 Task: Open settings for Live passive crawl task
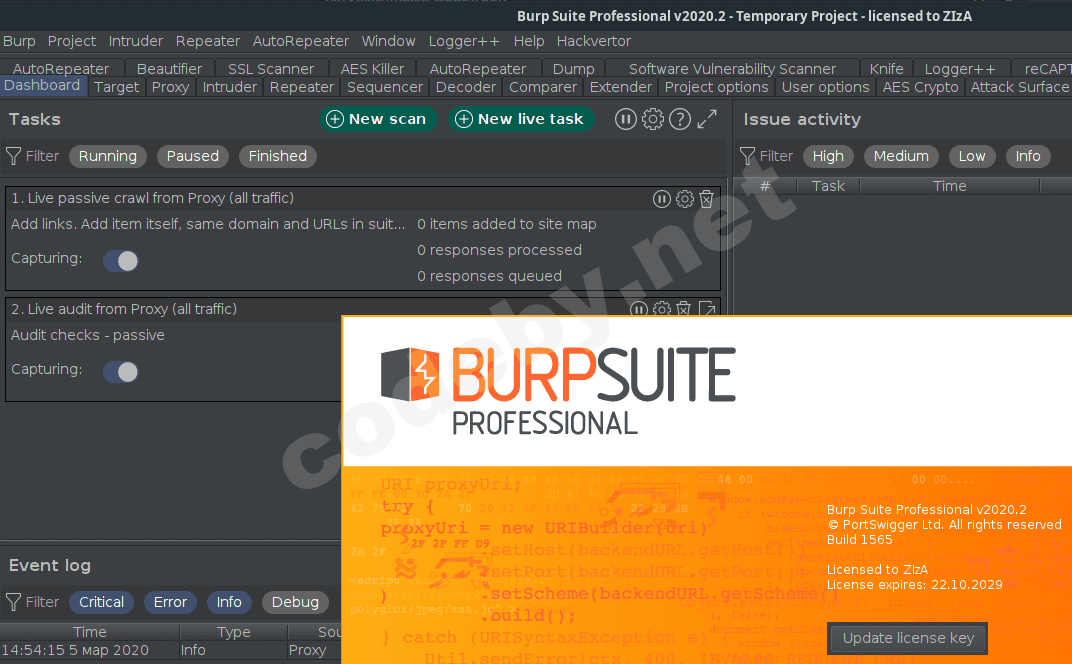[684, 199]
